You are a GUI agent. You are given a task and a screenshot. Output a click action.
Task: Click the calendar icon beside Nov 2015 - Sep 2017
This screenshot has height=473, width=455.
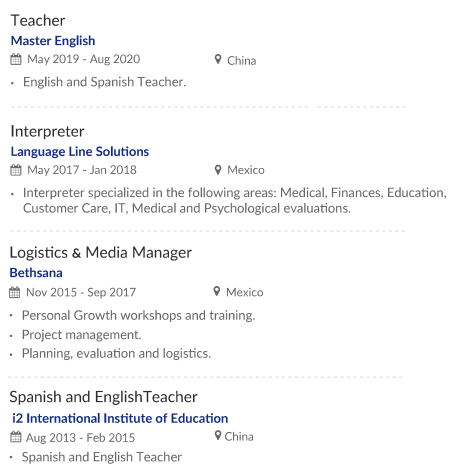tap(15, 292)
